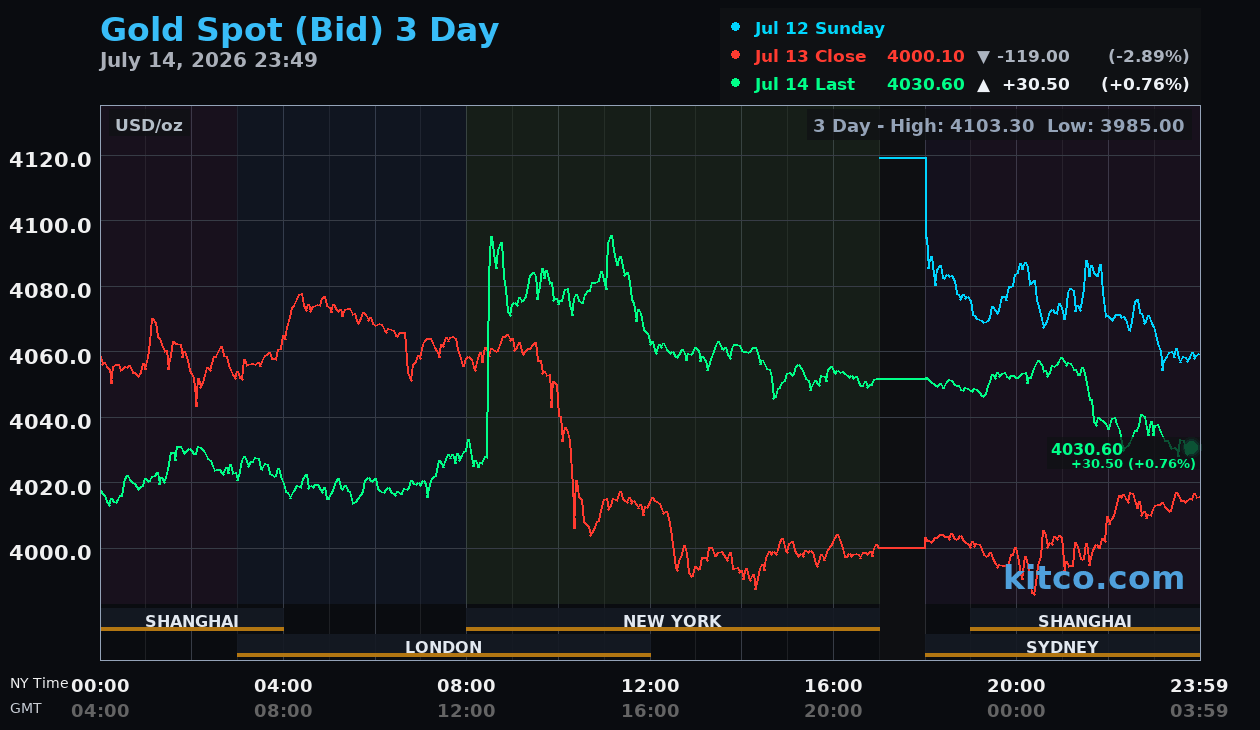Screen dimensions: 1260x730
Task: Click the green Jul 14 Last legend dot
Action: point(736,84)
